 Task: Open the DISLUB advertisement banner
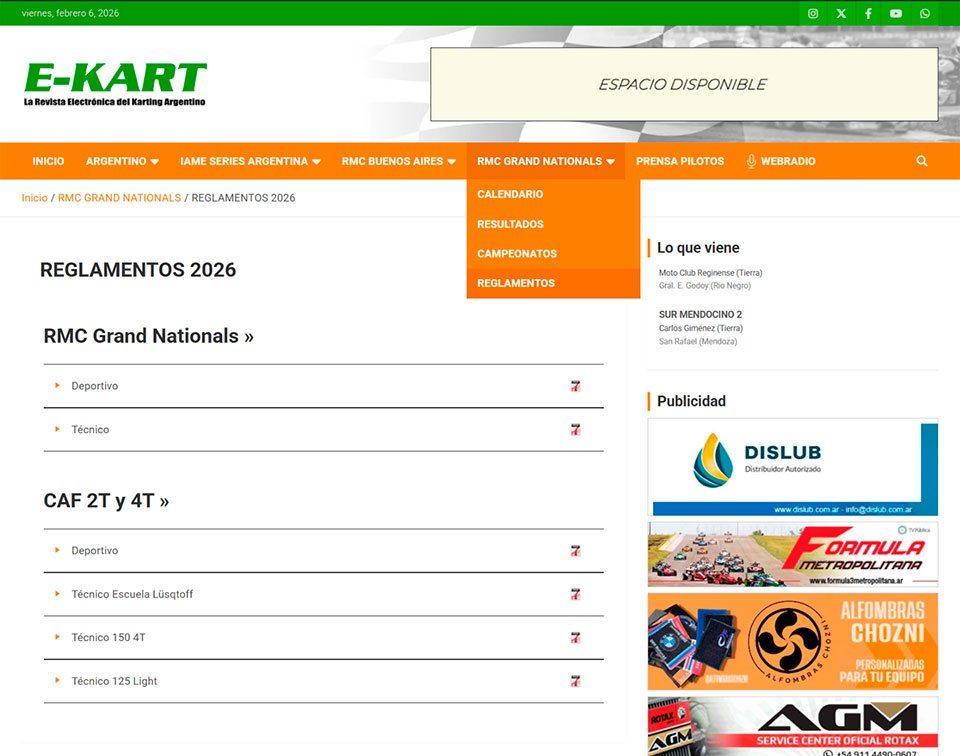tap(792, 467)
